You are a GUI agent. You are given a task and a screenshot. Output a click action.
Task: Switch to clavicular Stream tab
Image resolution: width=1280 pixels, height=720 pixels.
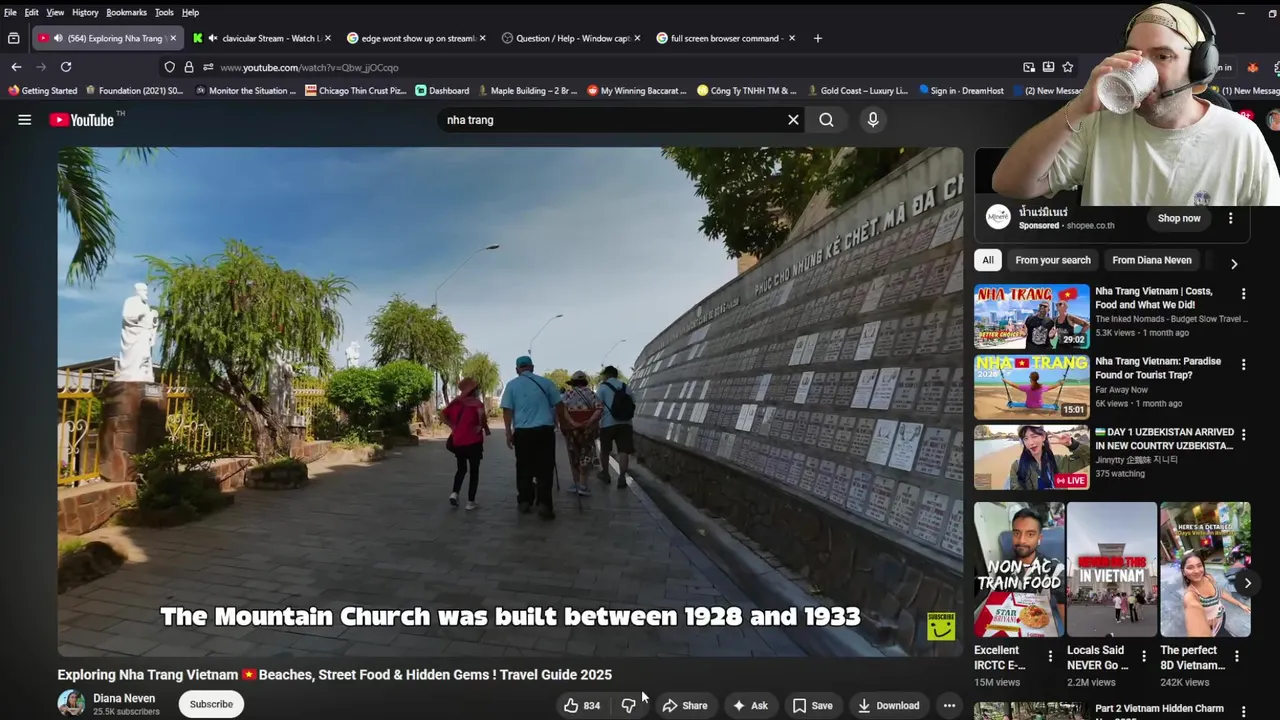pyautogui.click(x=263, y=38)
